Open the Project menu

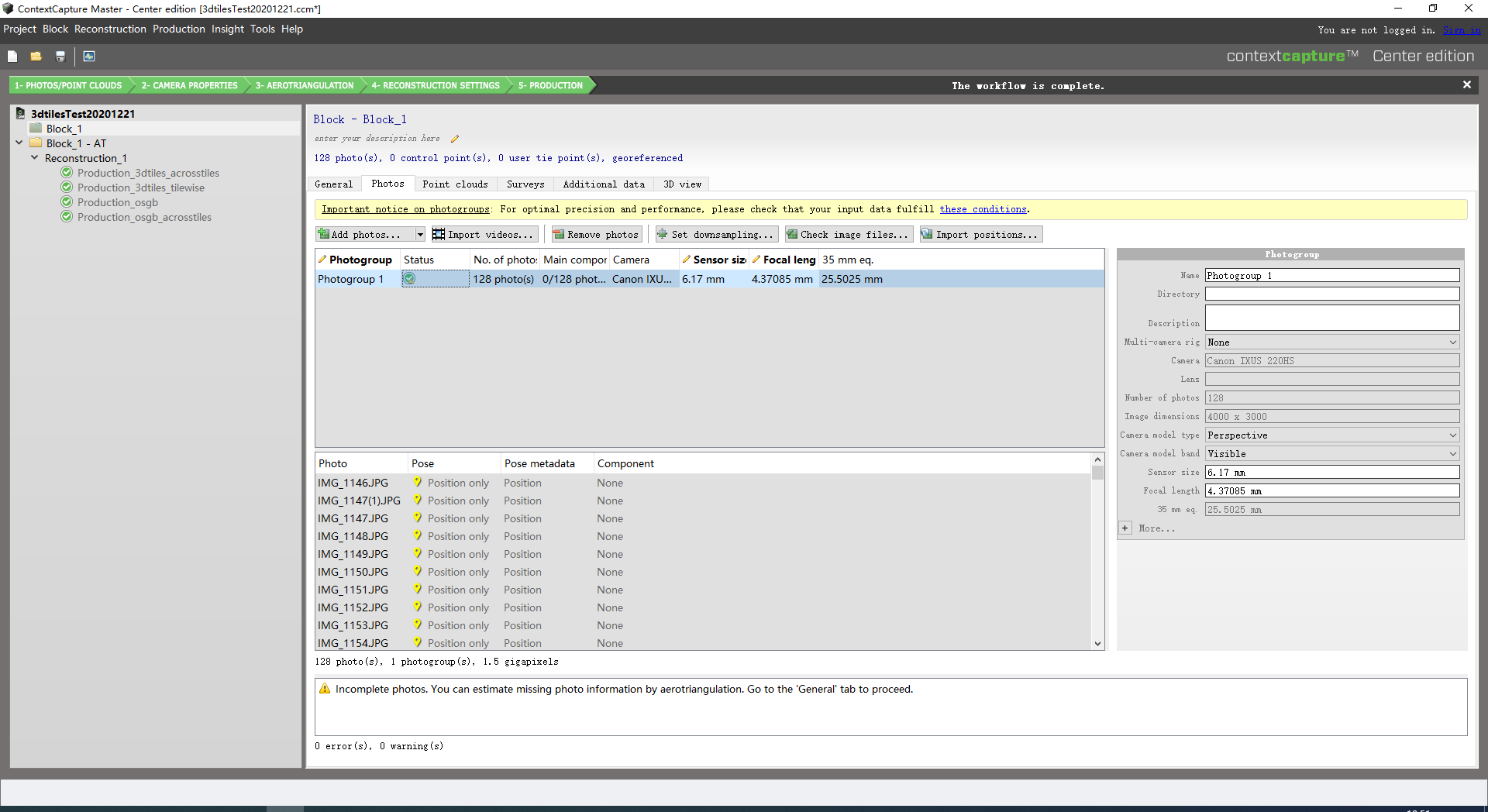click(x=19, y=29)
